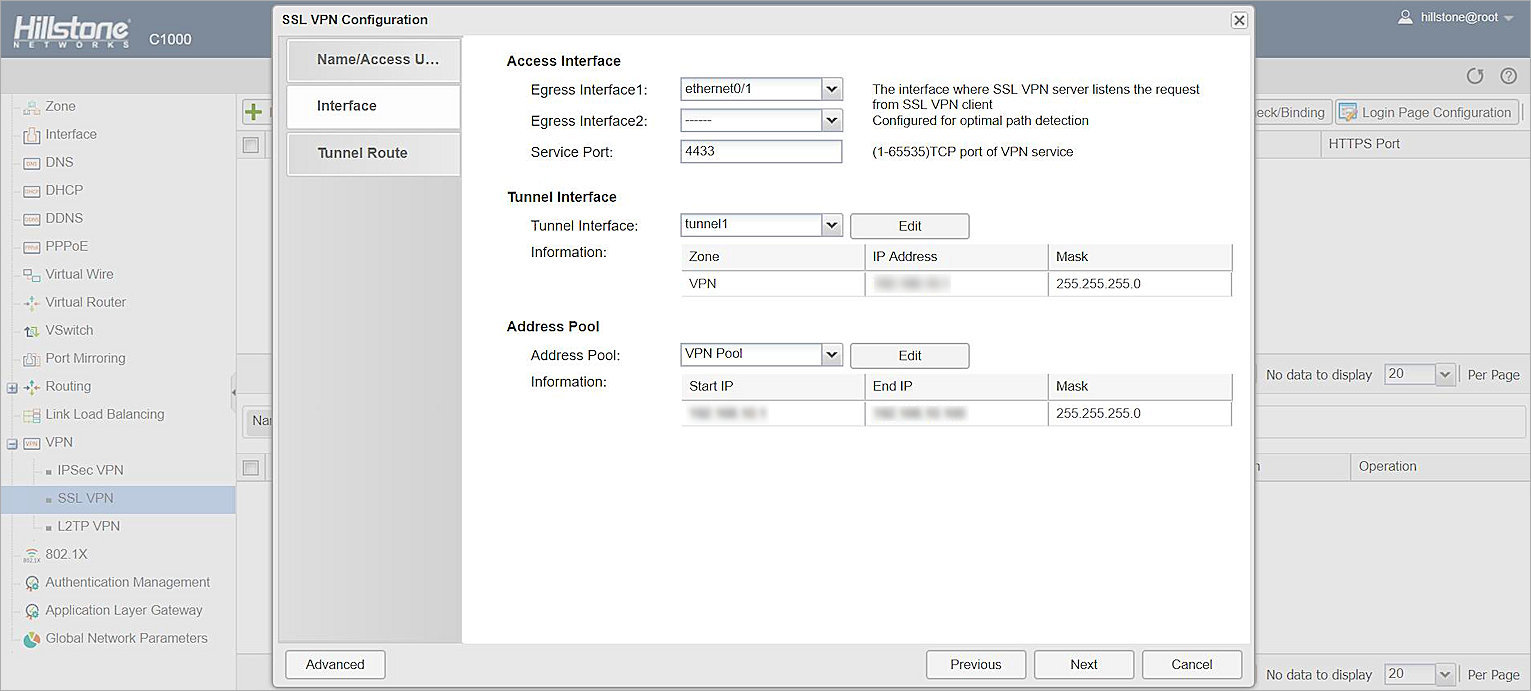Click the Global Network Parameters icon

[31, 639]
